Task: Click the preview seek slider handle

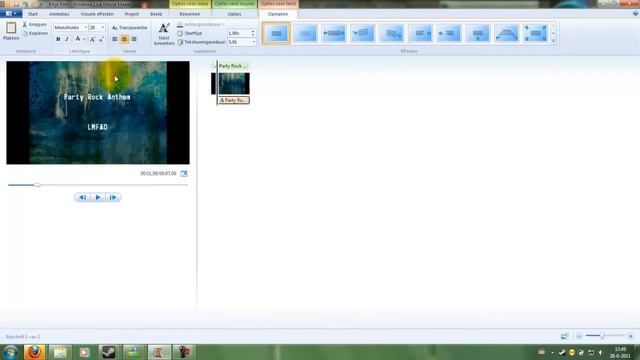Action: click(x=37, y=185)
